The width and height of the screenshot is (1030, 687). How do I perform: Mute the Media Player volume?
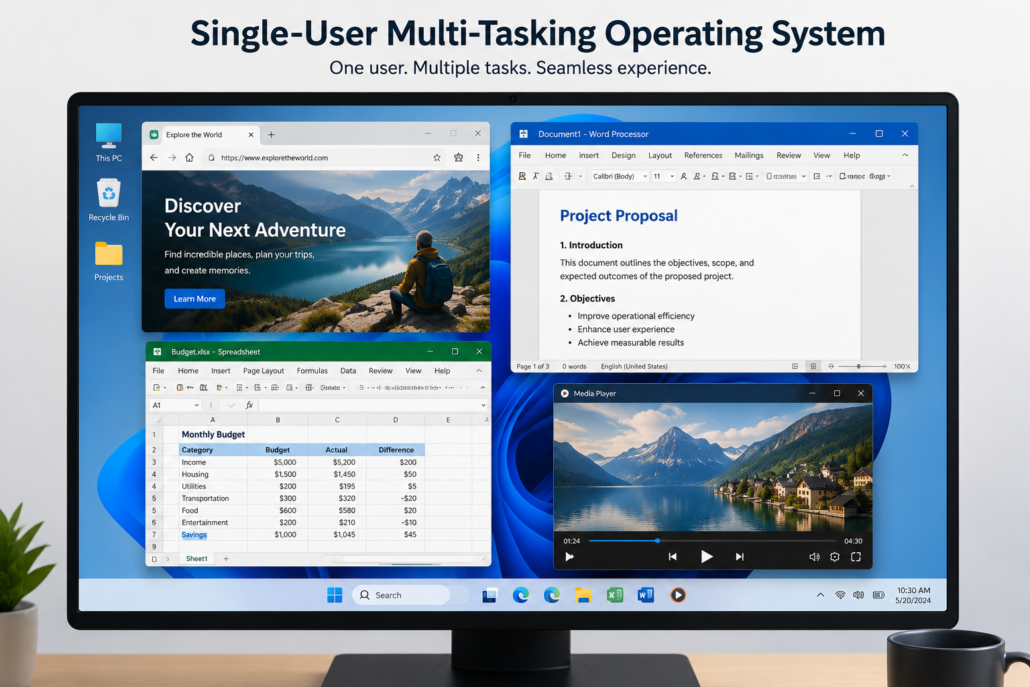tap(815, 557)
